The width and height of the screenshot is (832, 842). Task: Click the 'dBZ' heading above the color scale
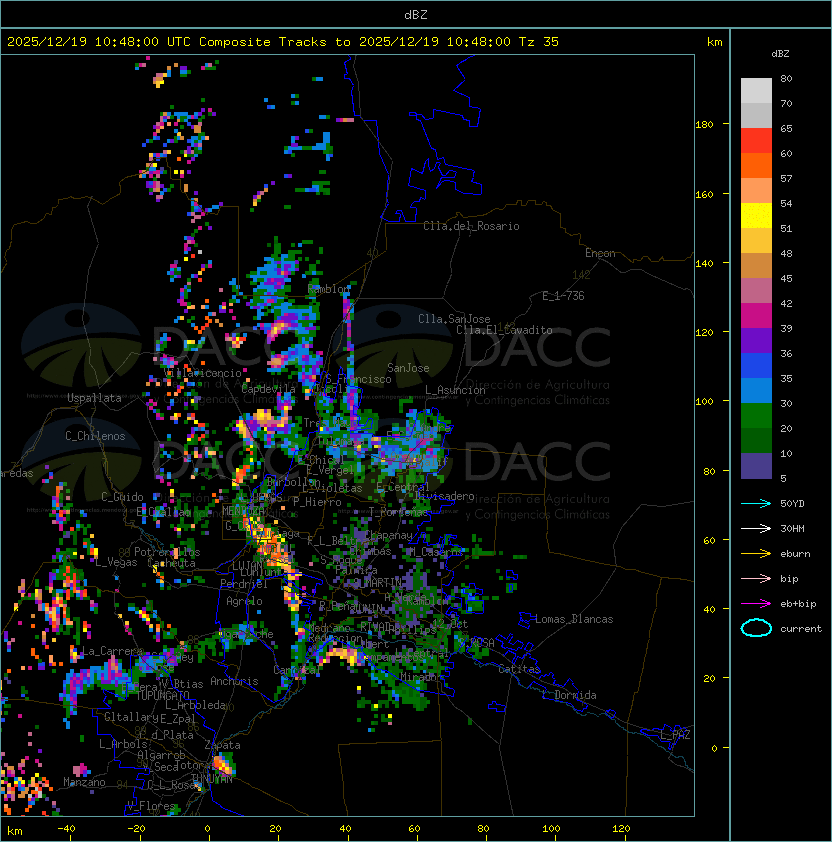pos(780,54)
